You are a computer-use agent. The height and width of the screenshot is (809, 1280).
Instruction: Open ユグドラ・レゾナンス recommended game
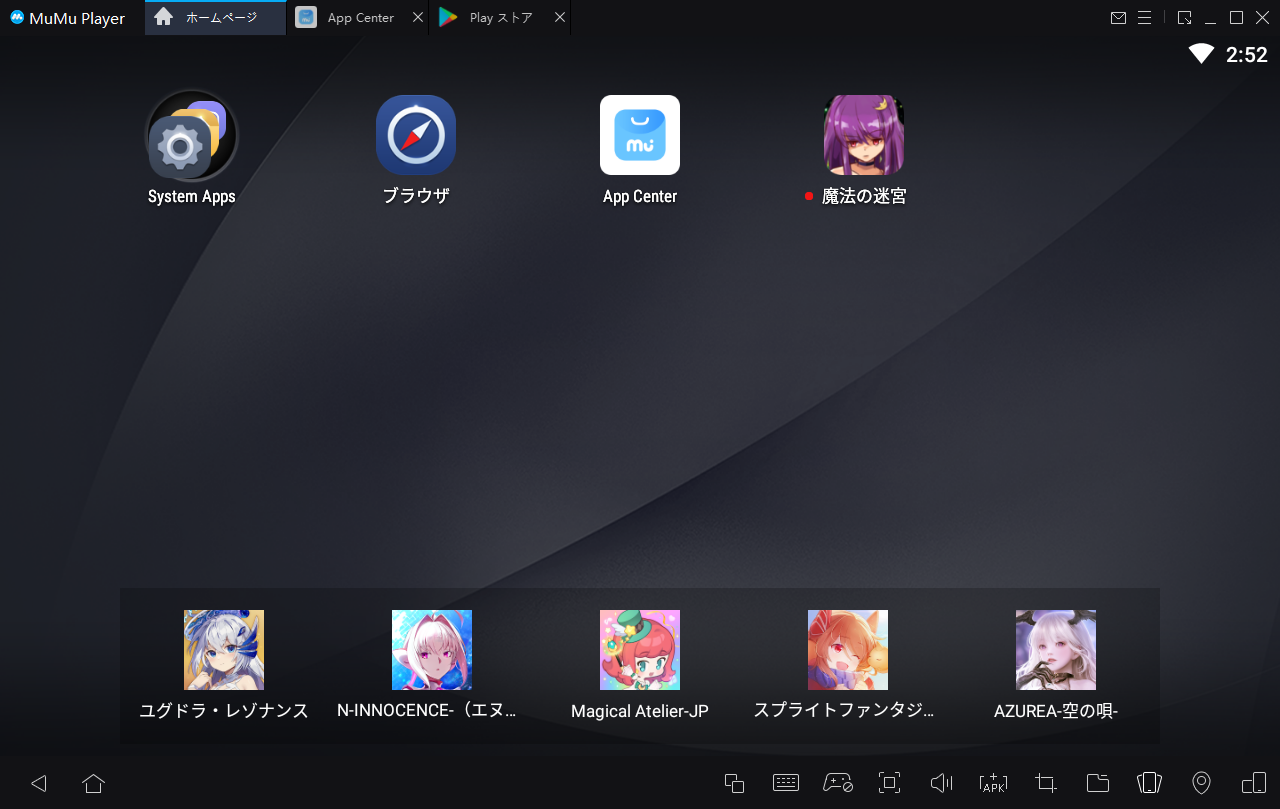click(x=224, y=650)
